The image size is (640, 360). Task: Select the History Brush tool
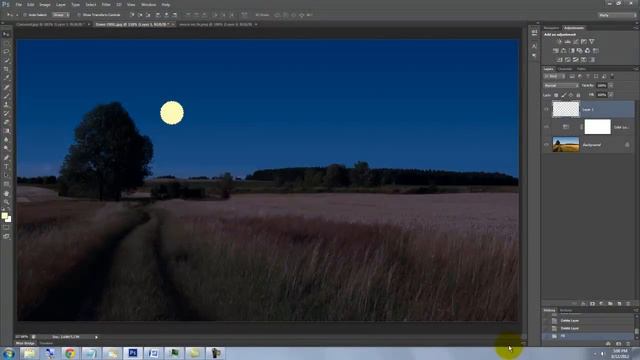point(6,113)
